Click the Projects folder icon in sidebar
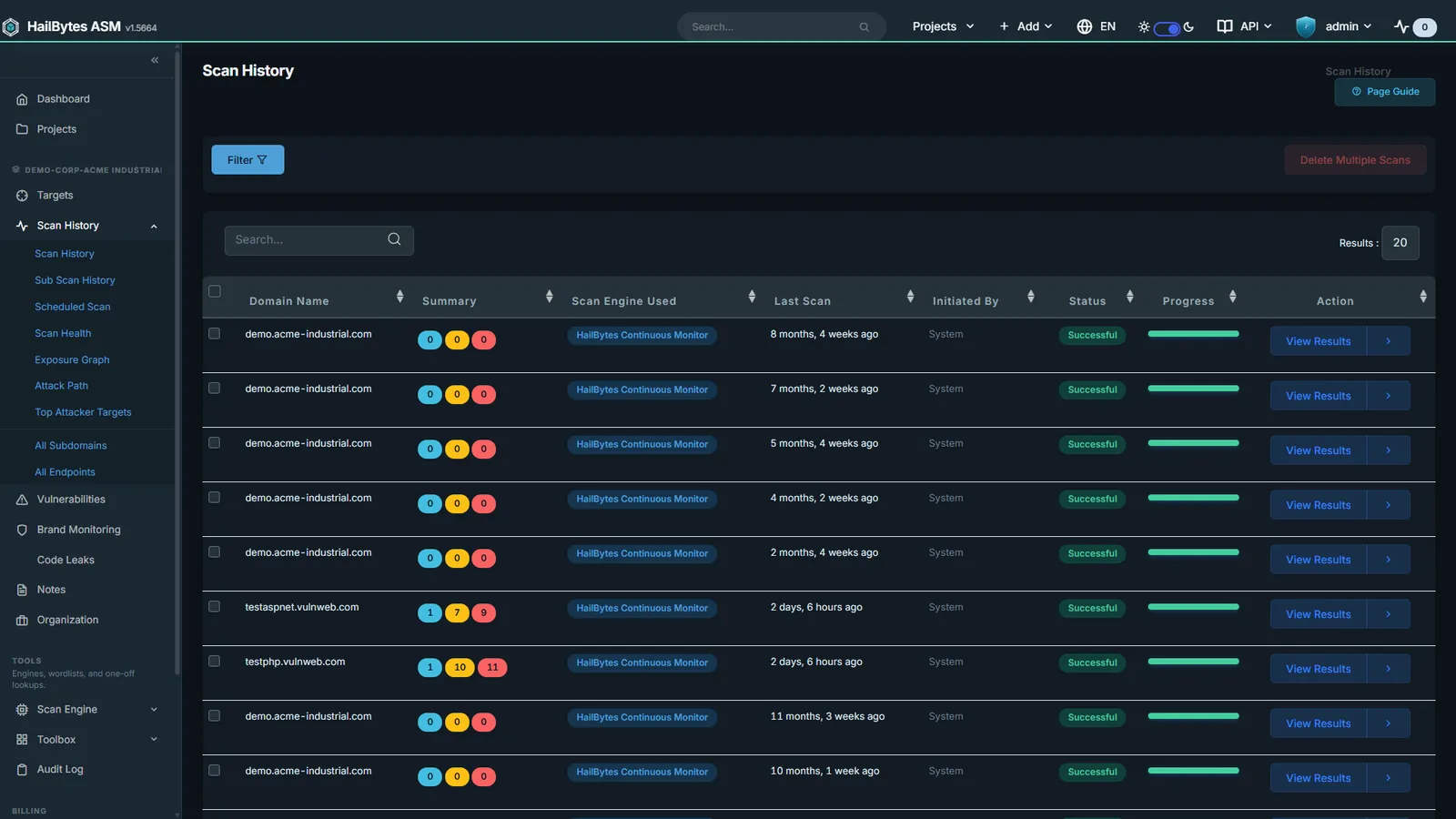This screenshot has width=1456, height=819. click(22, 129)
